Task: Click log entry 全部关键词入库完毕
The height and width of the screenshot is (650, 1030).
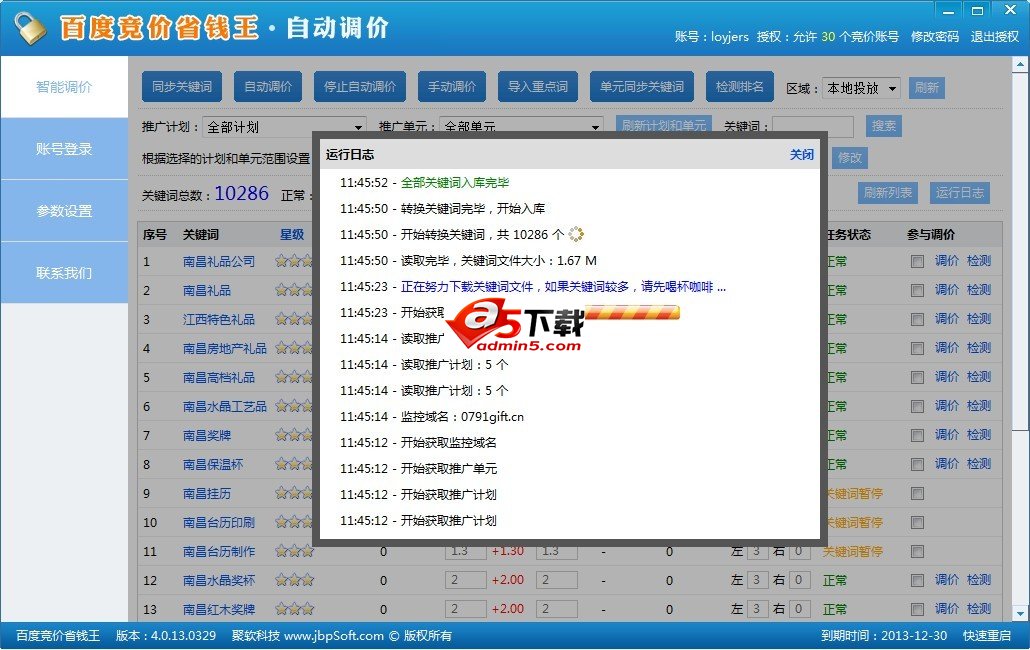Action: tap(455, 183)
